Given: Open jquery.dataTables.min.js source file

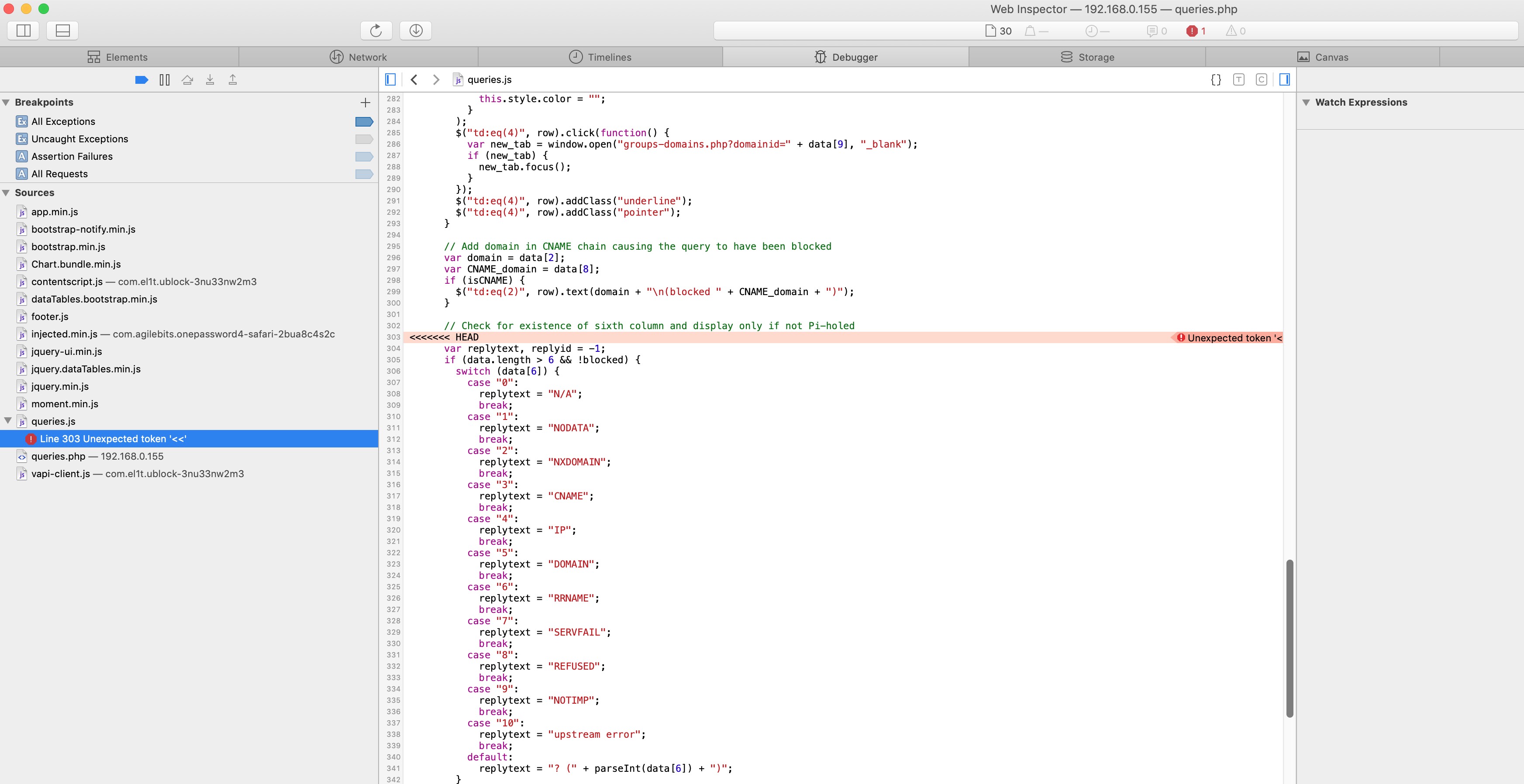Looking at the screenshot, I should (x=86, y=369).
